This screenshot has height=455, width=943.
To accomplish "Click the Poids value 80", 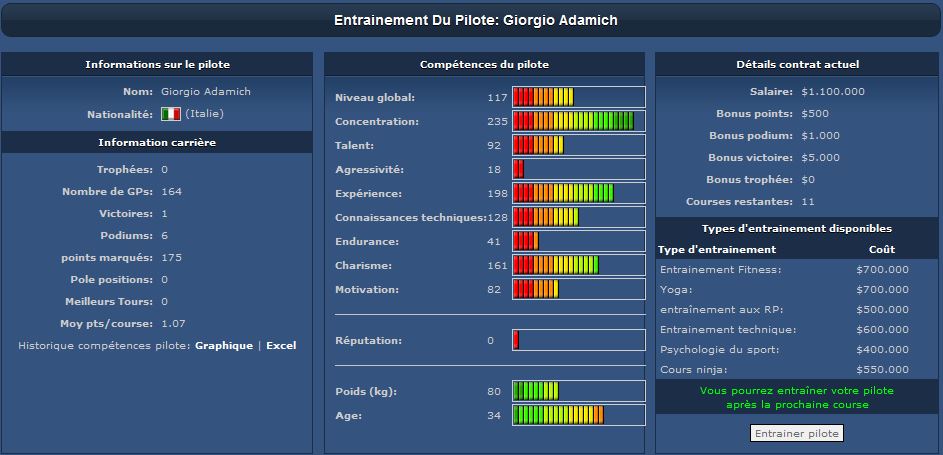I will [x=494, y=392].
